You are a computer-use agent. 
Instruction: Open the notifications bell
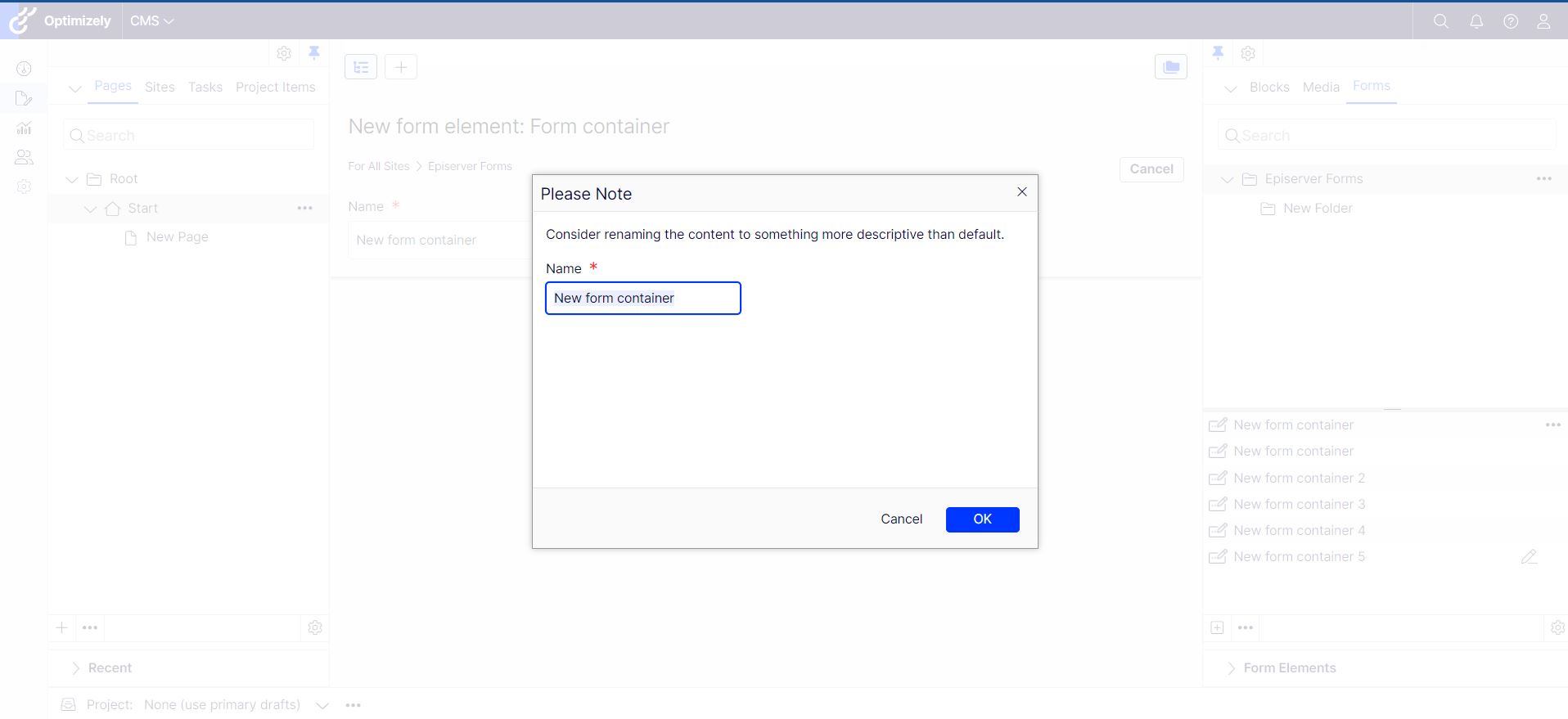pos(1476,21)
